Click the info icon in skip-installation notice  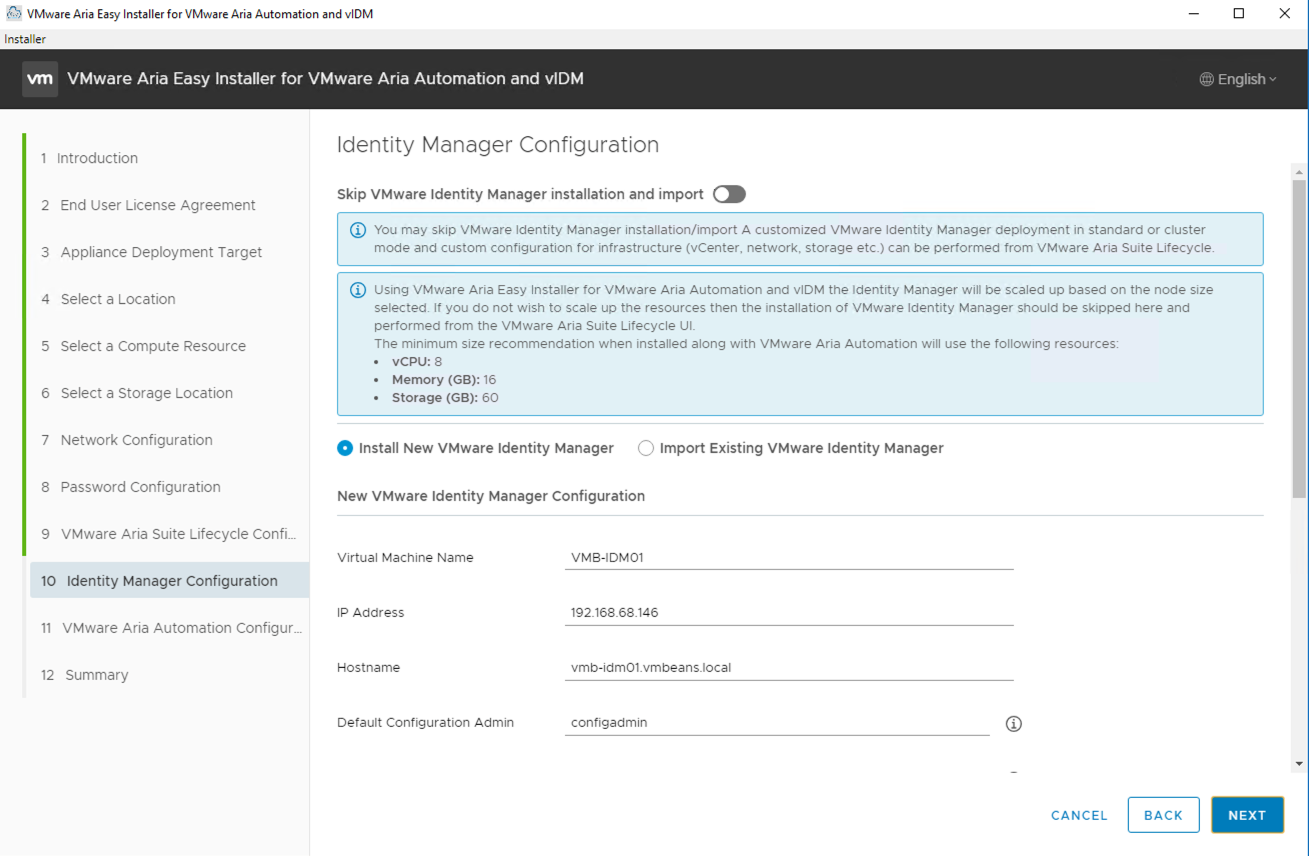click(357, 230)
